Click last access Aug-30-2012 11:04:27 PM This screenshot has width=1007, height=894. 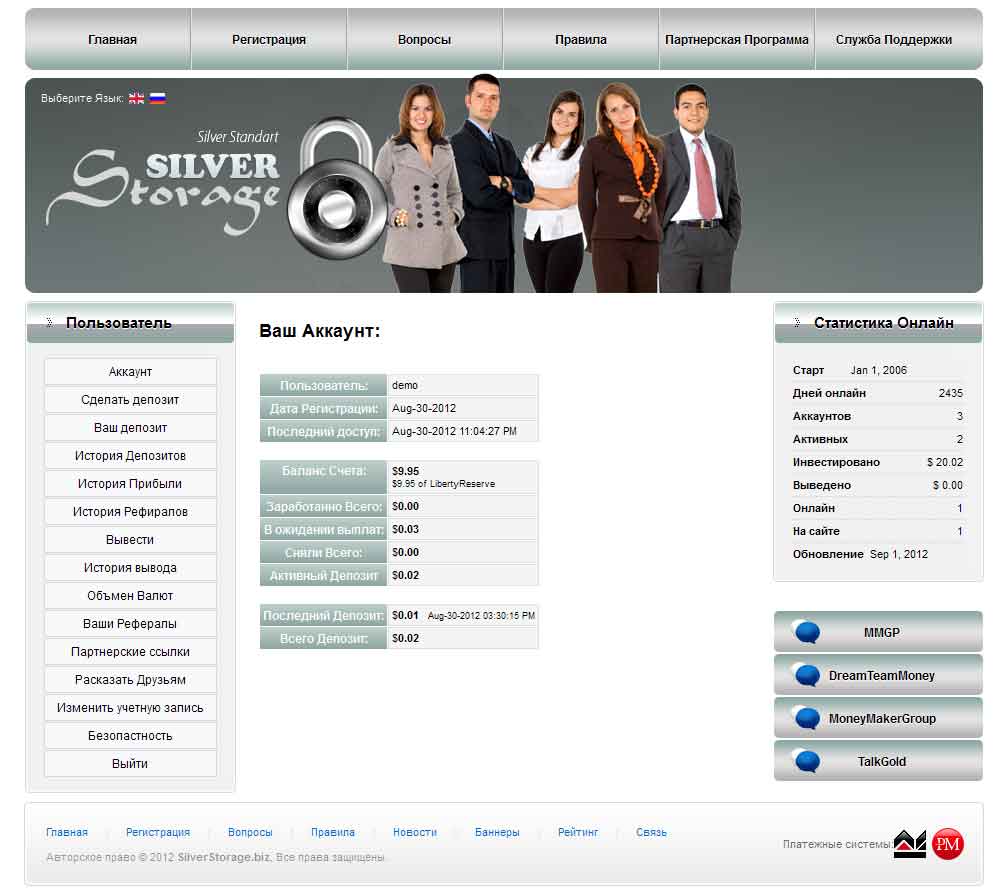click(x=454, y=432)
